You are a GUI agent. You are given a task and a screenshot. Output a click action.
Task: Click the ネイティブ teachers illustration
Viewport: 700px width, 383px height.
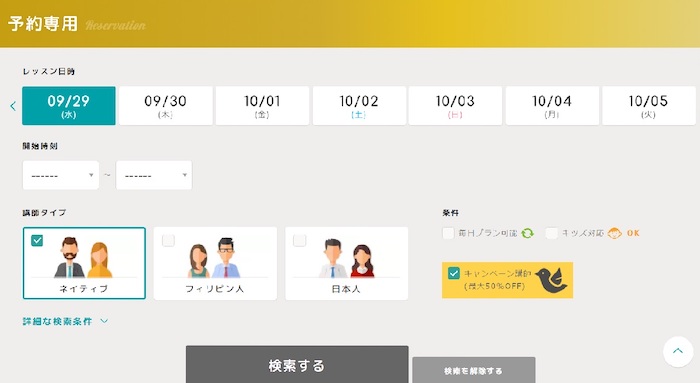tap(84, 257)
